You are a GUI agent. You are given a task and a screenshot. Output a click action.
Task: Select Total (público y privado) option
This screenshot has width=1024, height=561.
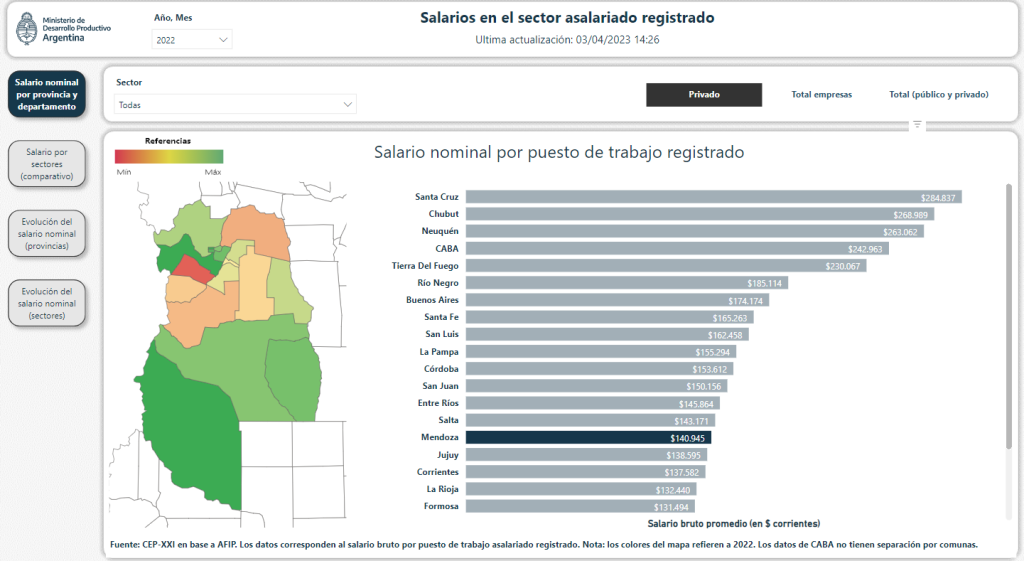[938, 95]
